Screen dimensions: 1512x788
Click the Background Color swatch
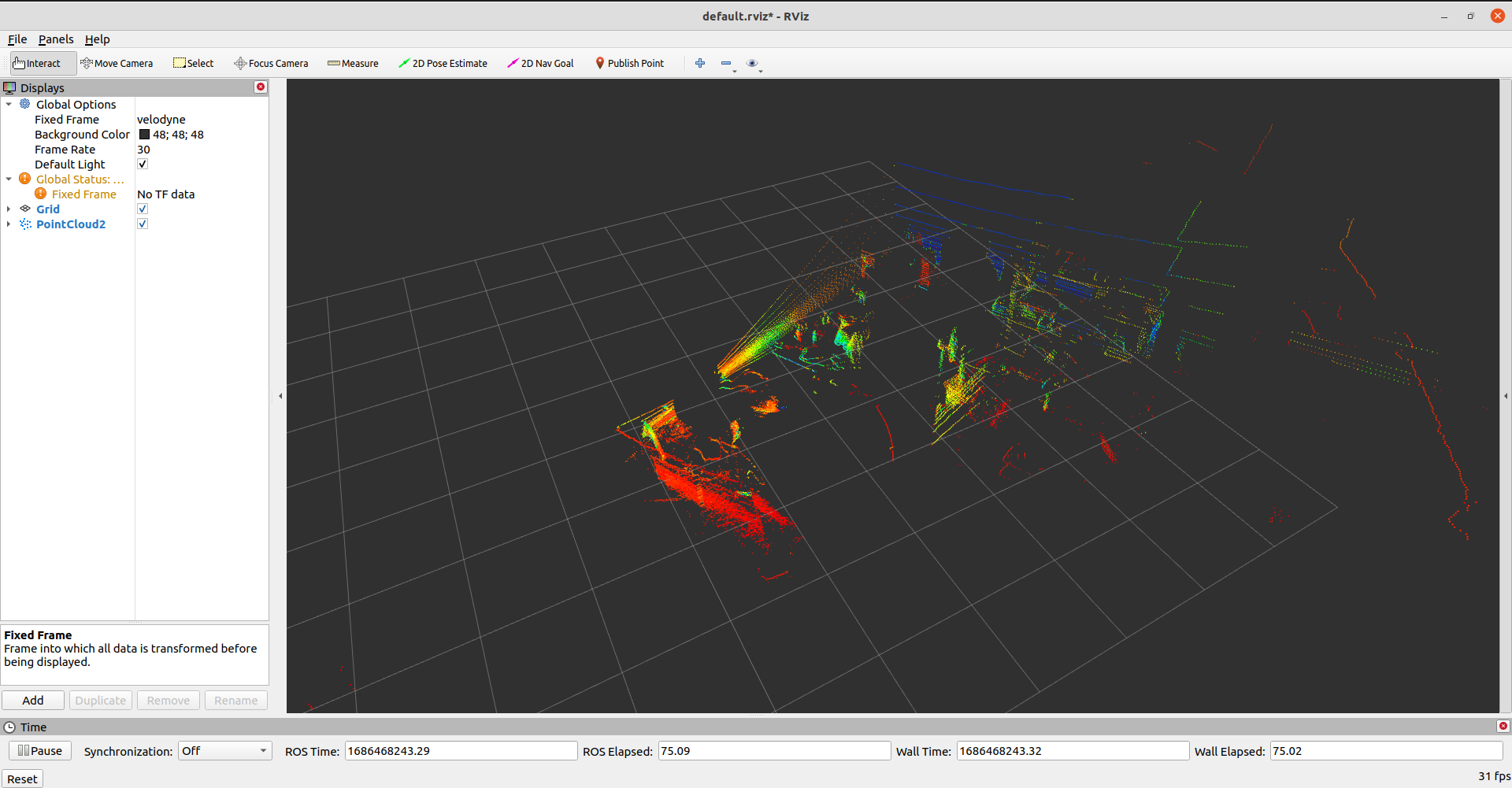tap(144, 135)
